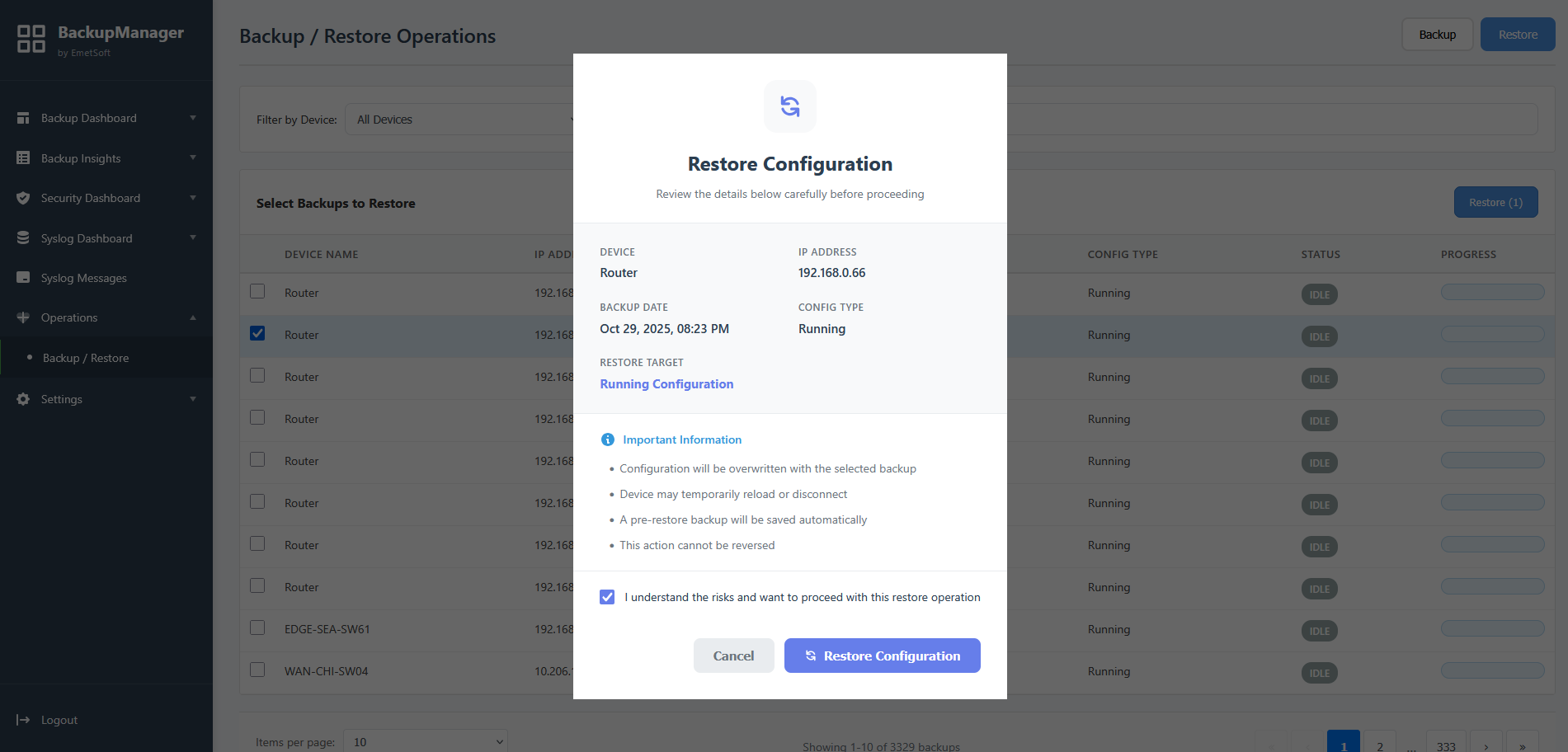The height and width of the screenshot is (752, 1568).
Task: Click the restore arrows icon in the modal header
Action: click(x=789, y=106)
